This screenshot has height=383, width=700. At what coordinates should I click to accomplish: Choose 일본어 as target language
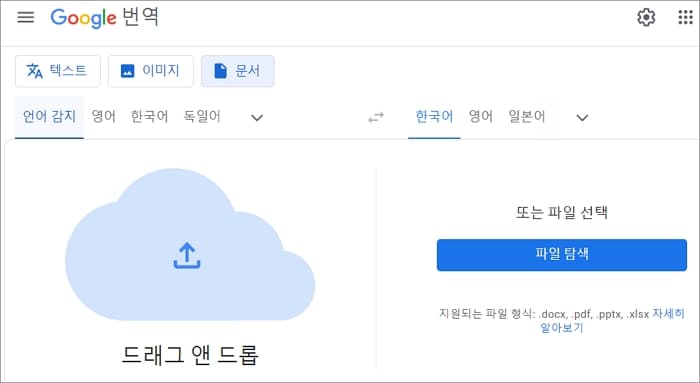tap(527, 117)
